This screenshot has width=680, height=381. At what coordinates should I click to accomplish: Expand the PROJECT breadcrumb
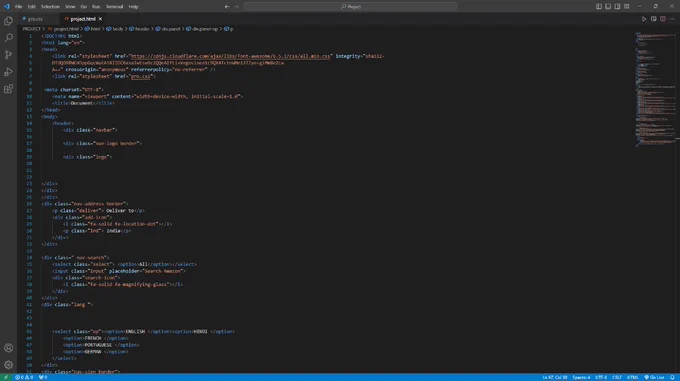click(32, 29)
